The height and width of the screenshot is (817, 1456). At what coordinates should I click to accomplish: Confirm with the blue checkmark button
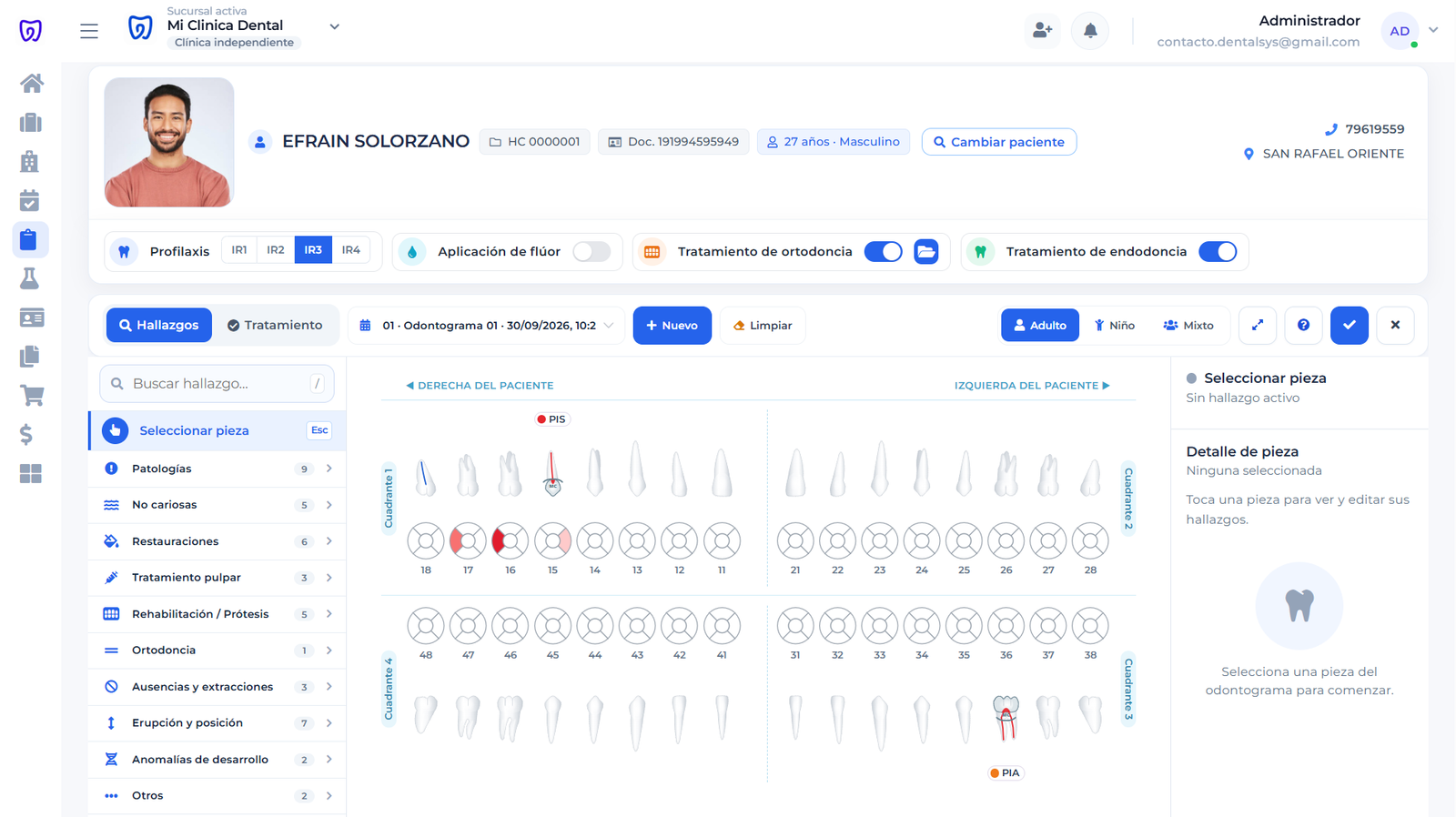click(x=1350, y=325)
